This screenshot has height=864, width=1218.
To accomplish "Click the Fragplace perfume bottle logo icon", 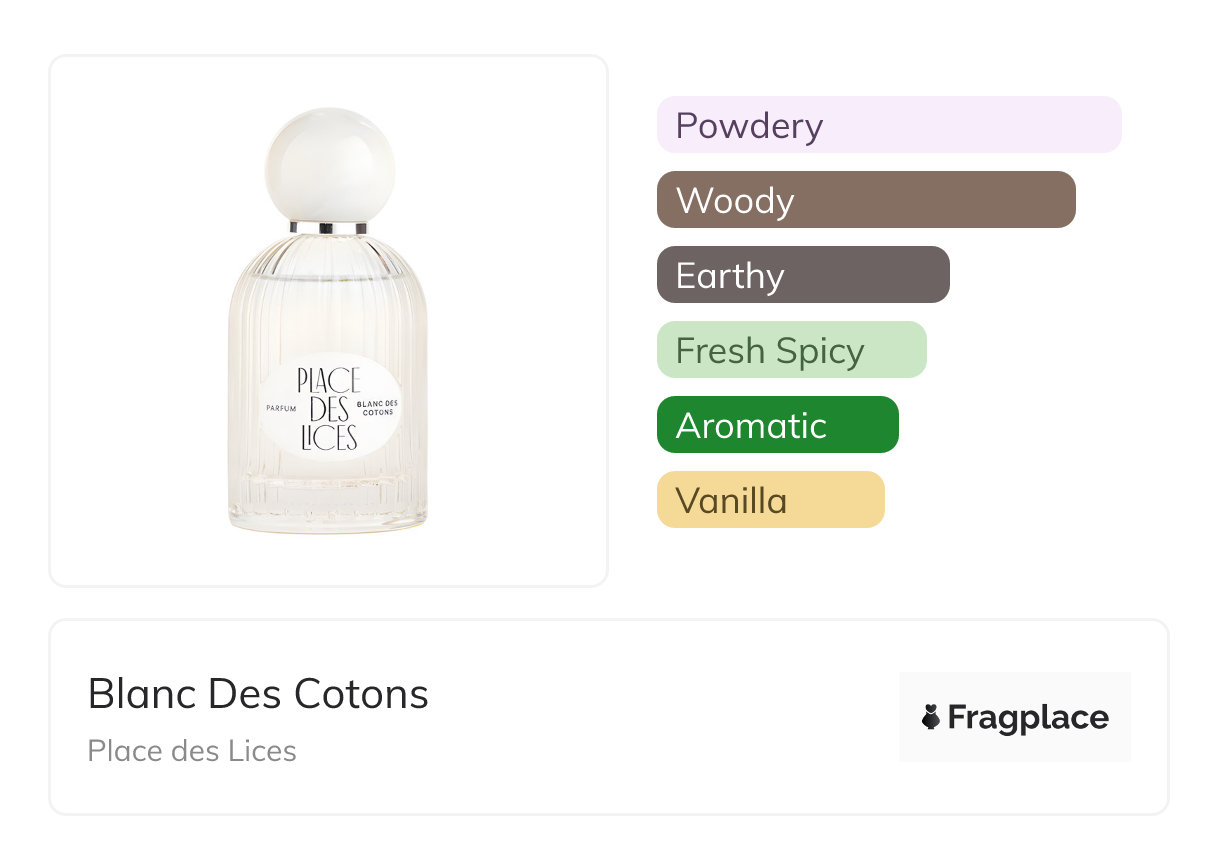I will coord(931,717).
